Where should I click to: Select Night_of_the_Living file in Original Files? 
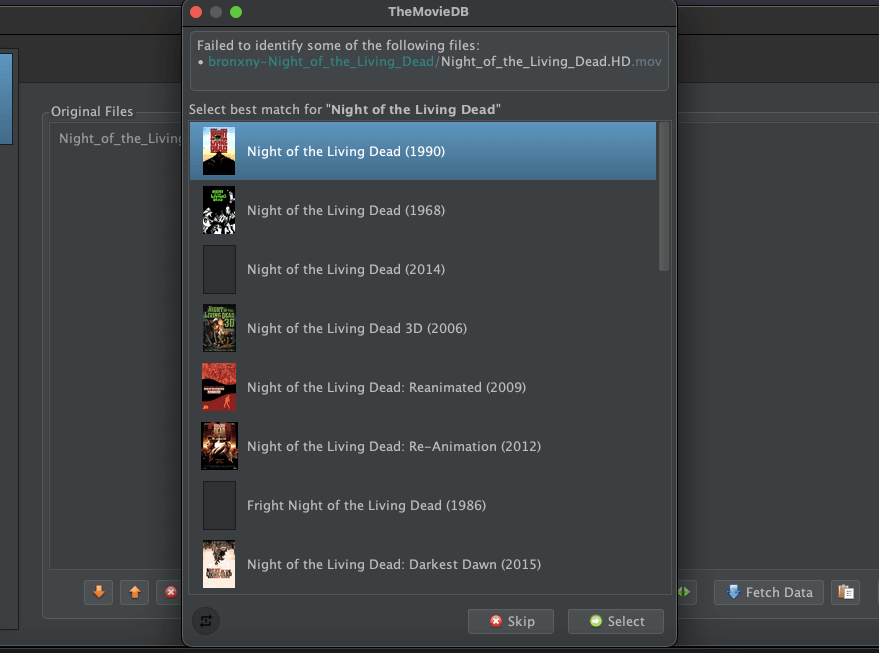tap(120, 138)
